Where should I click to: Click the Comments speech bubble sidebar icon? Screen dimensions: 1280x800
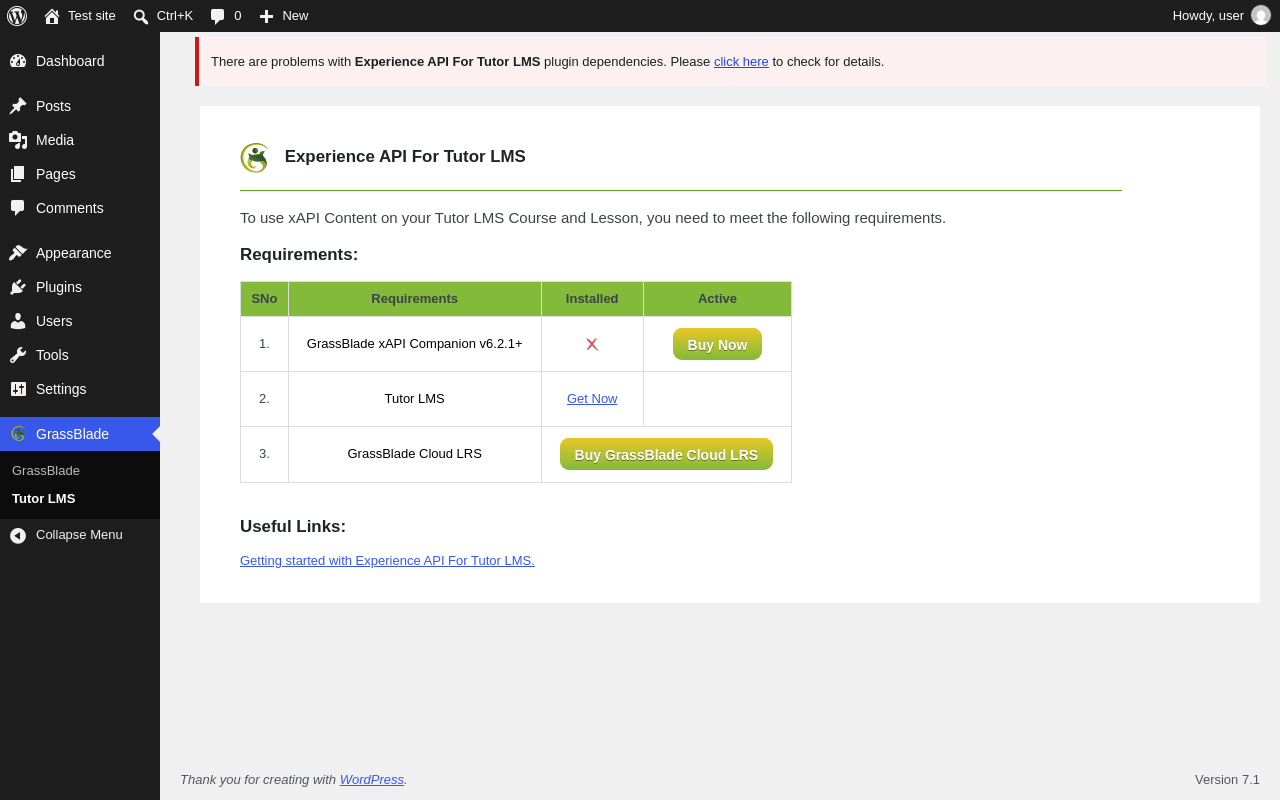click(18, 208)
